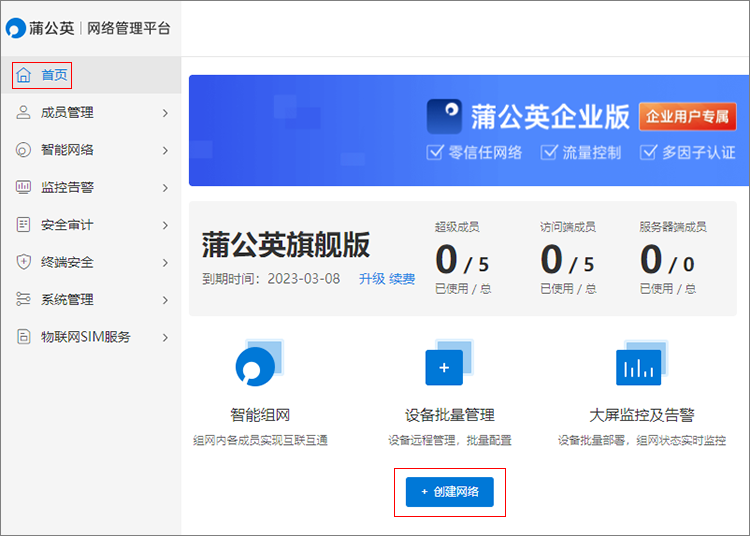Expand the 安全审计 chevron

click(165, 225)
